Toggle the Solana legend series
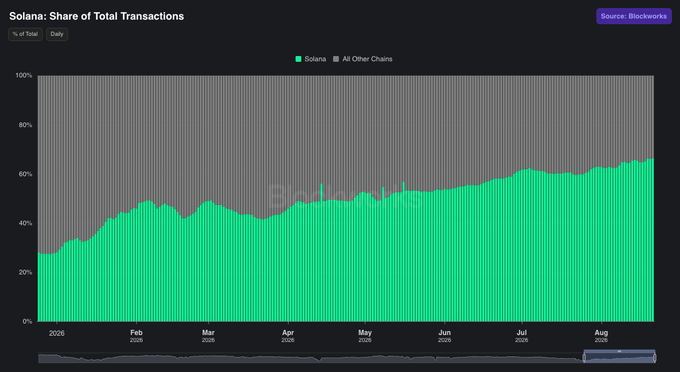 point(311,59)
